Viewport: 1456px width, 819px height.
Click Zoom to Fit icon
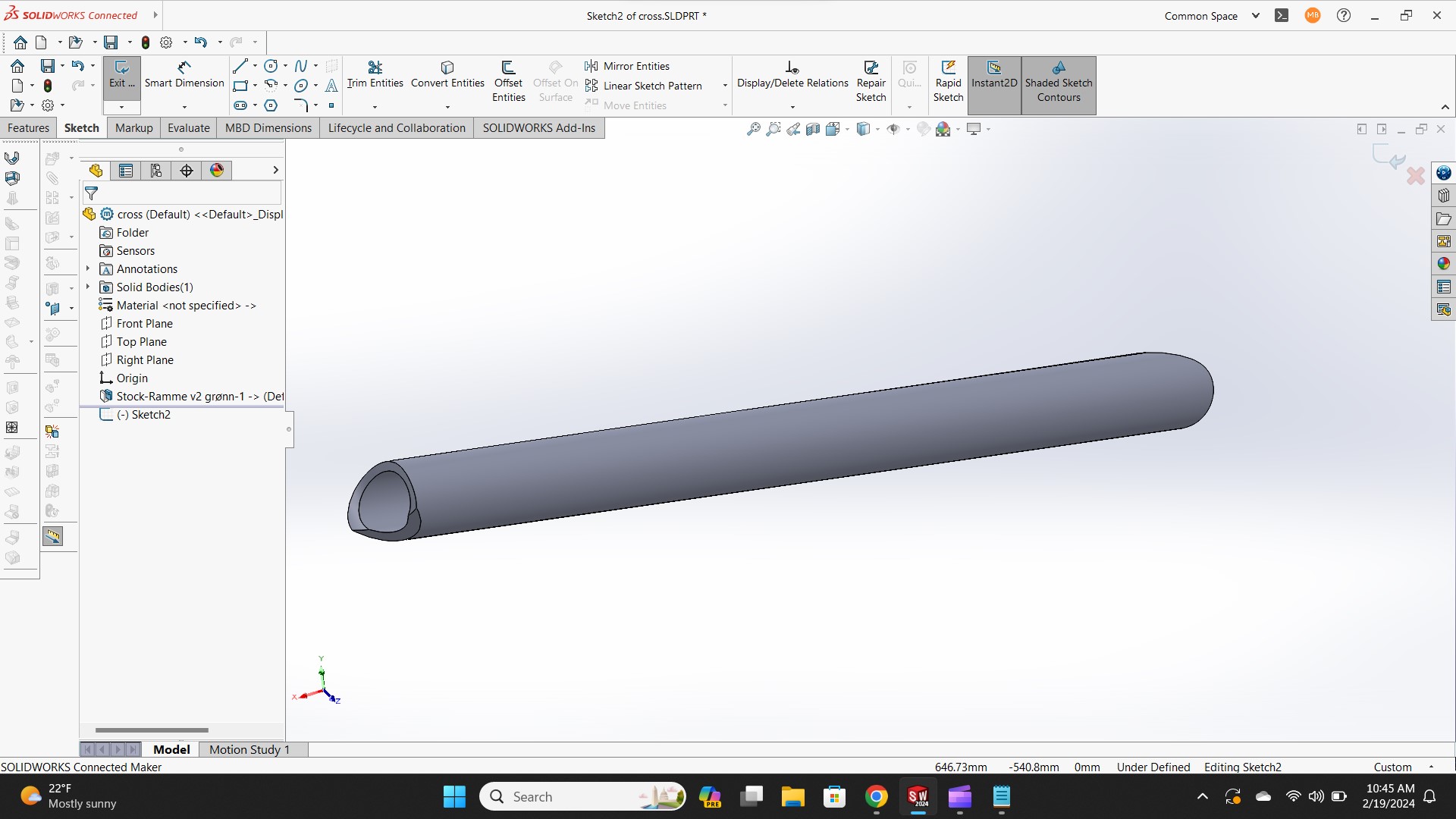pyautogui.click(x=753, y=129)
